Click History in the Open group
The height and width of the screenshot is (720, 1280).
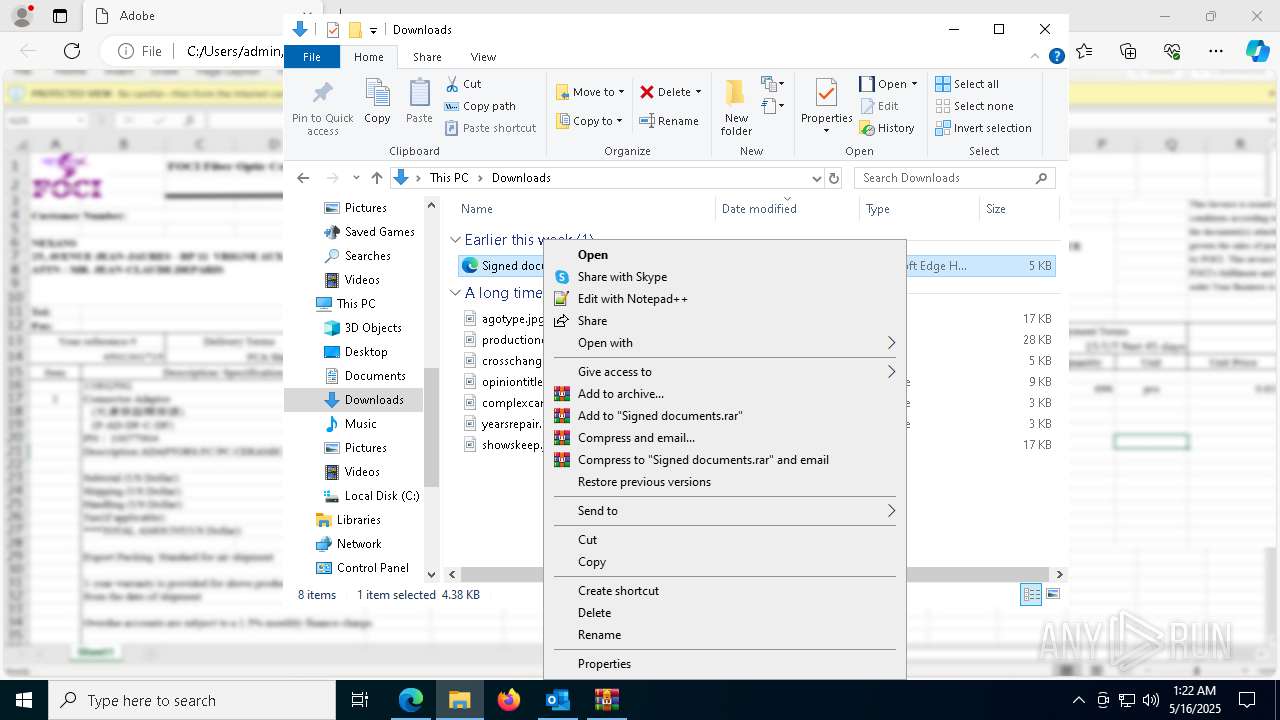click(x=887, y=128)
